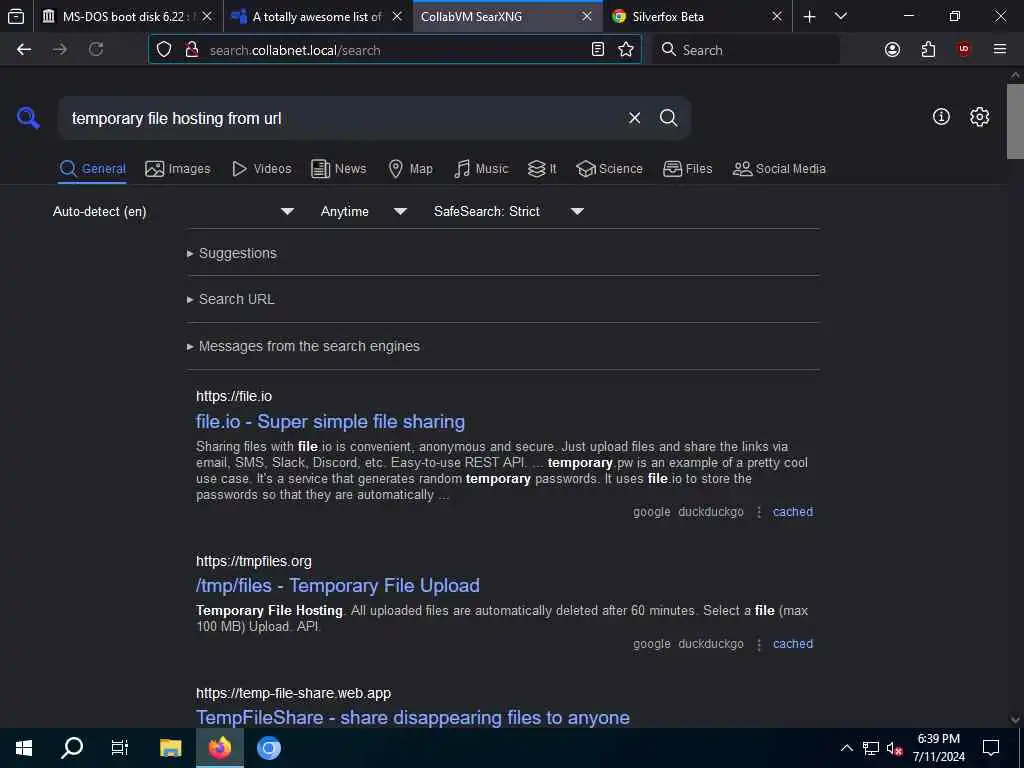
Task: Close the MS-DOS boot disk tab
Action: point(207,16)
